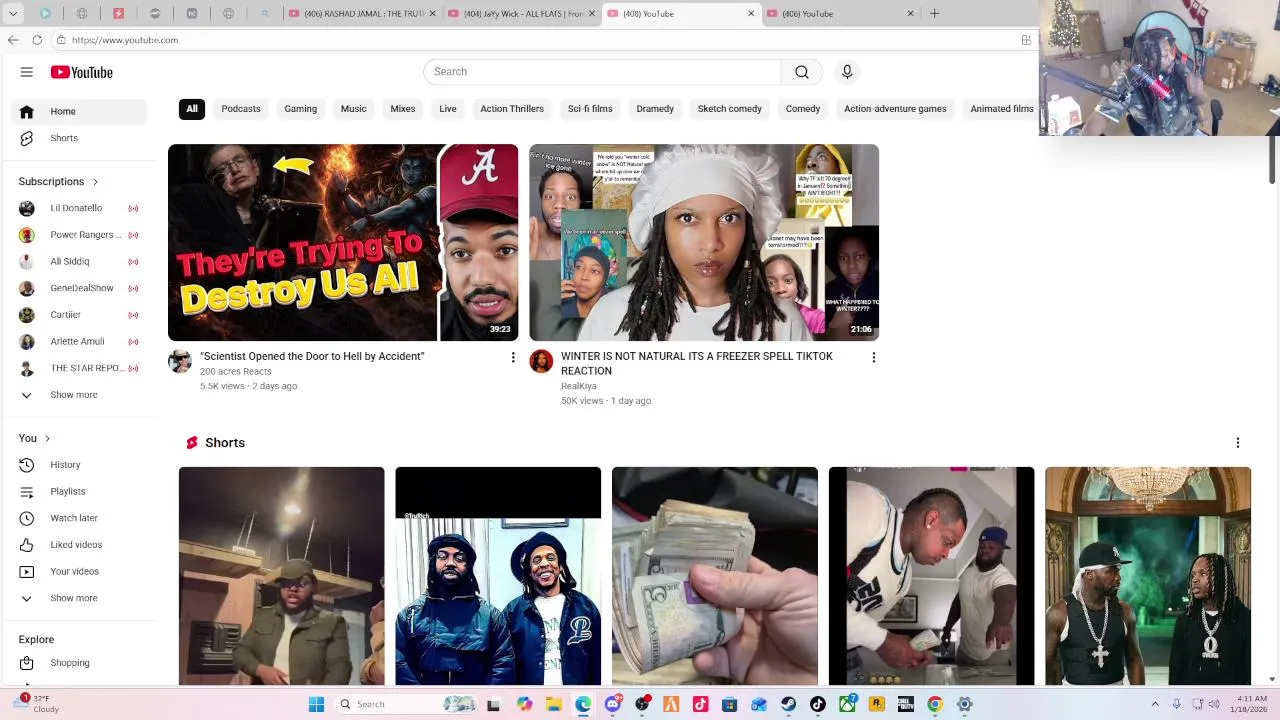Image resolution: width=1280 pixels, height=720 pixels.
Task: Open Shorts in the sidebar
Action: click(79, 138)
